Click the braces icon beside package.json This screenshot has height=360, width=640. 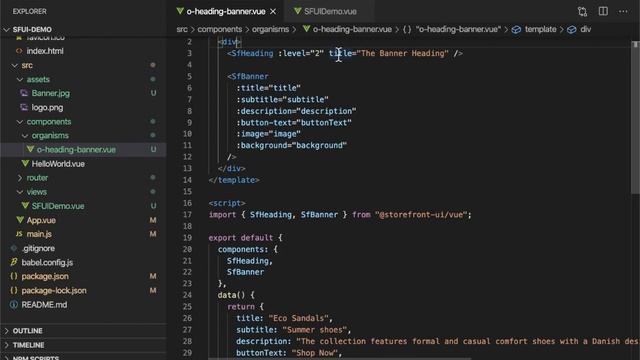click(x=14, y=276)
